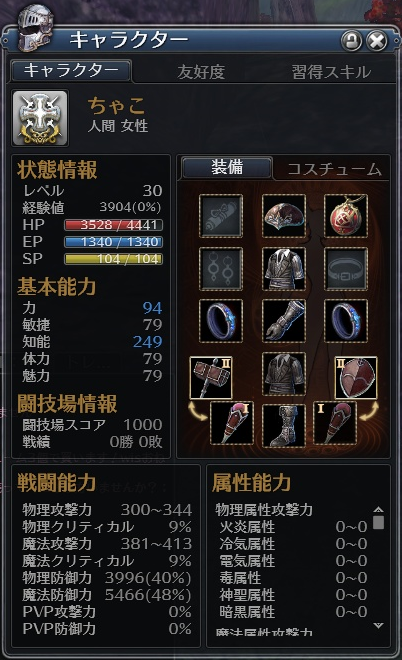Click the hammer weapon set II slot
The width and height of the screenshot is (402, 660).
coord(211,378)
